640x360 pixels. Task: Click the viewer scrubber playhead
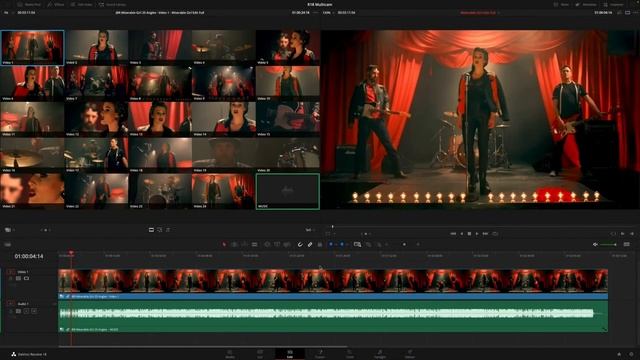[333, 227]
